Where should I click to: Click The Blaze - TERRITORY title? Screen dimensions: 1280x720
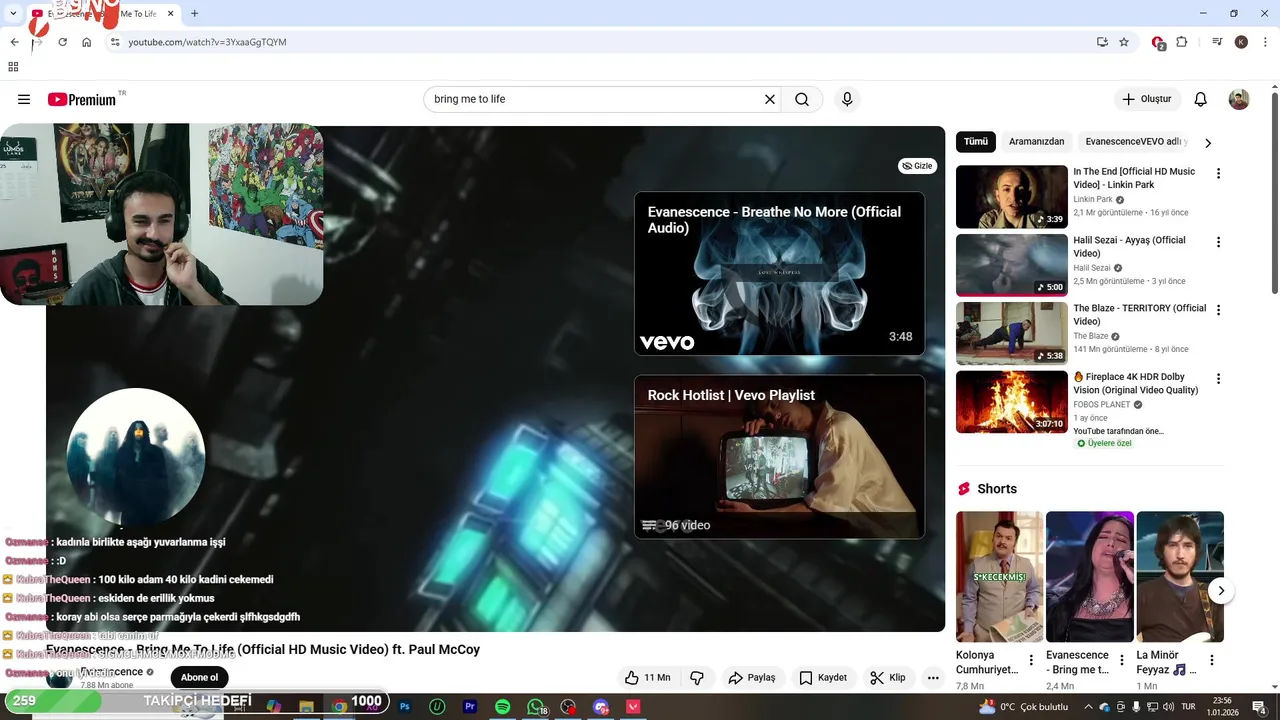click(x=1140, y=315)
